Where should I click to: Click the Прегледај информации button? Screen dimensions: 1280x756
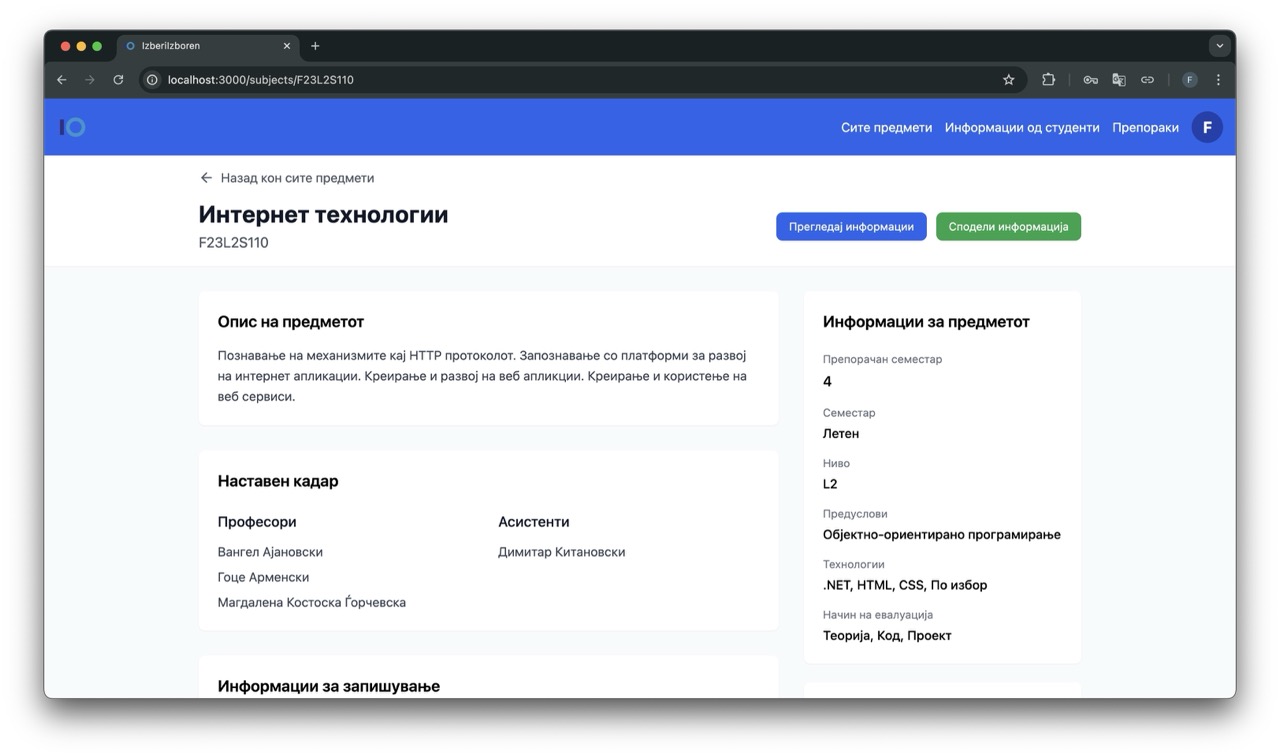point(851,227)
